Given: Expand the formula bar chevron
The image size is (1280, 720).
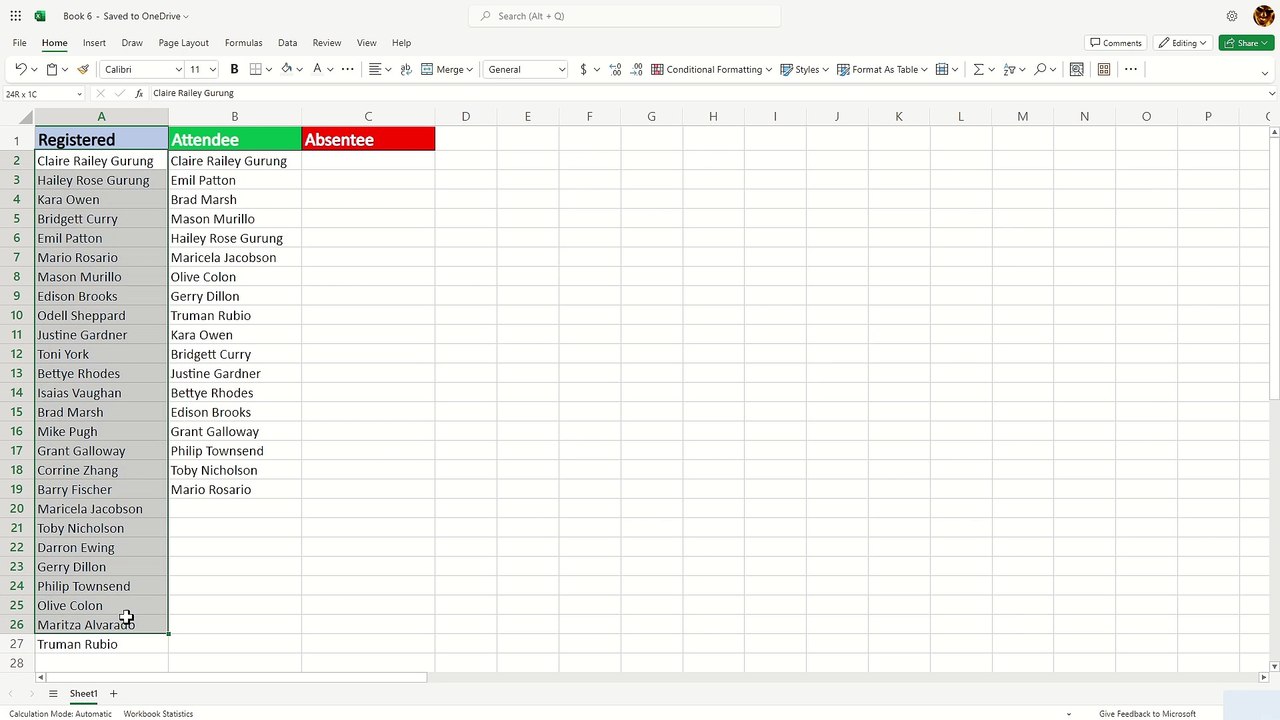Looking at the screenshot, I should click(1272, 93).
